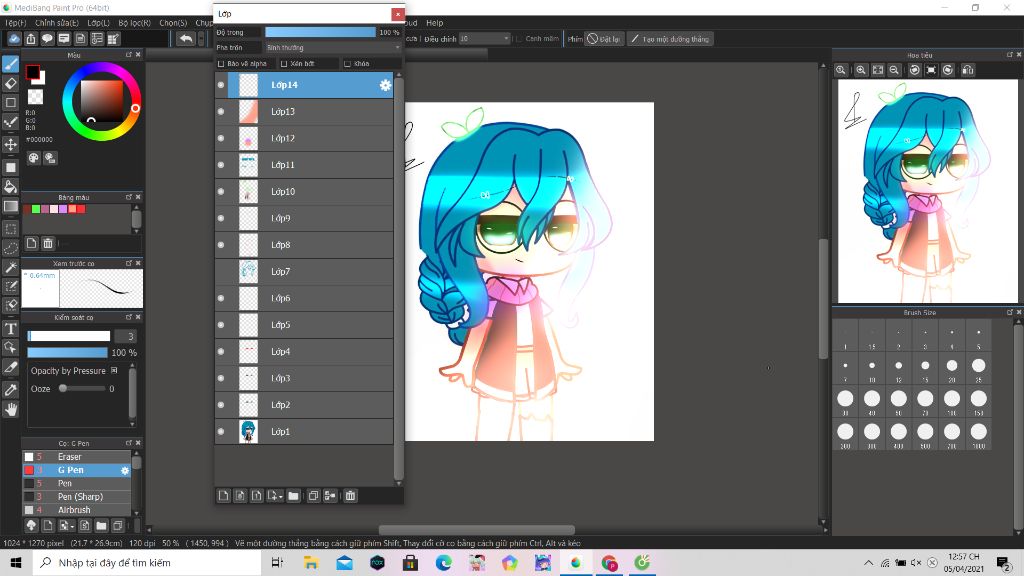The width and height of the screenshot is (1024, 576).
Task: Click zoom out icon in Navigator panel
Action: [x=894, y=70]
